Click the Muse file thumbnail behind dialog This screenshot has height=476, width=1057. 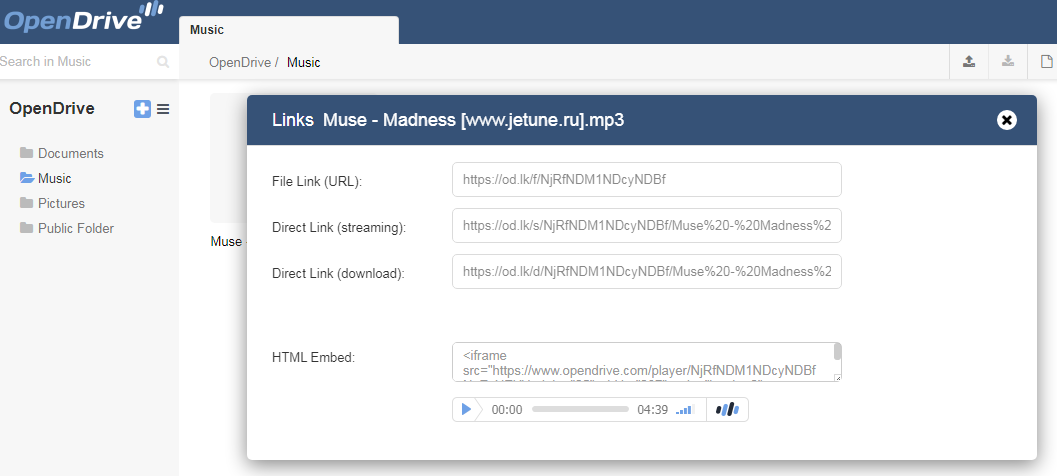point(229,158)
